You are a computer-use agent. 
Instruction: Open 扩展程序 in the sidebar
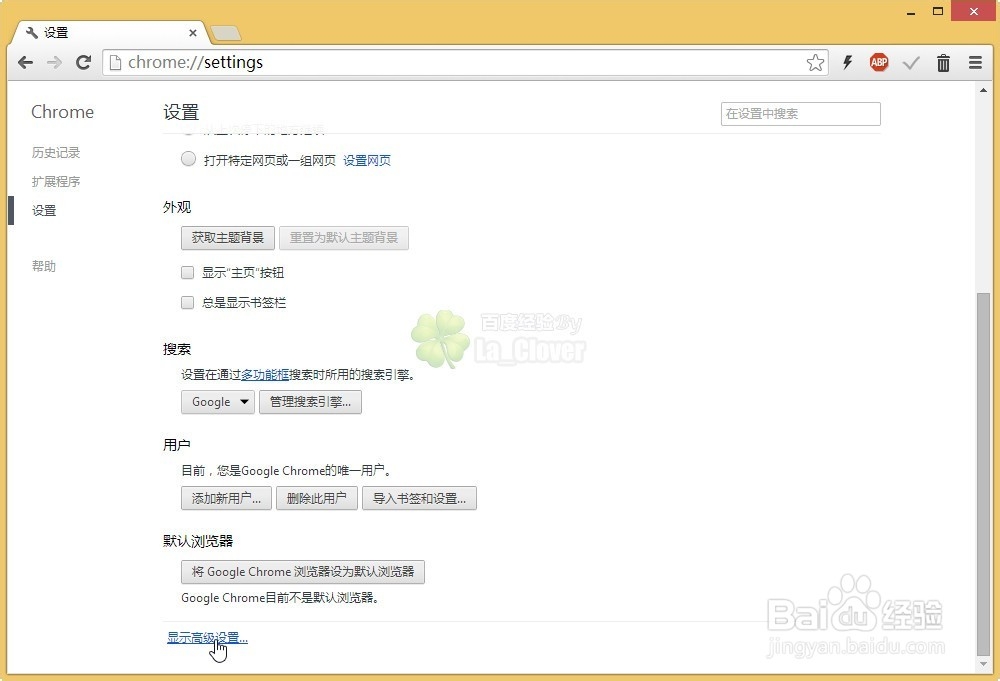pos(56,181)
